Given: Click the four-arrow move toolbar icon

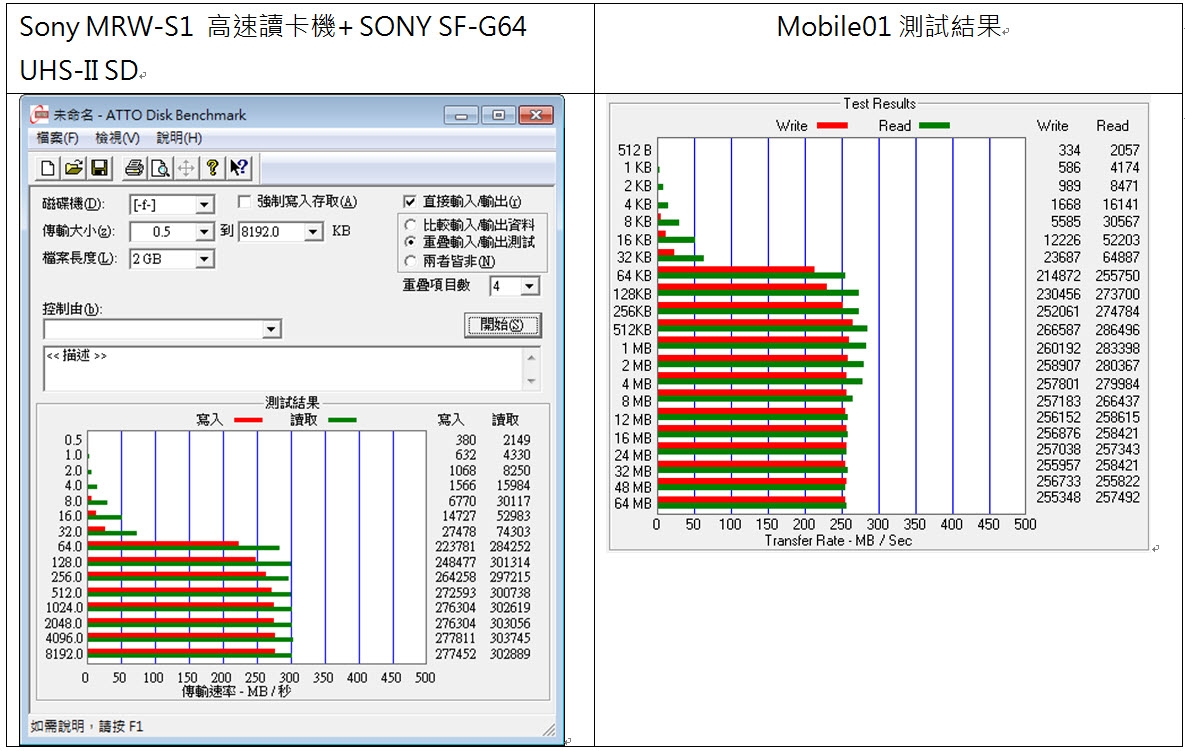Looking at the screenshot, I should [x=186, y=168].
